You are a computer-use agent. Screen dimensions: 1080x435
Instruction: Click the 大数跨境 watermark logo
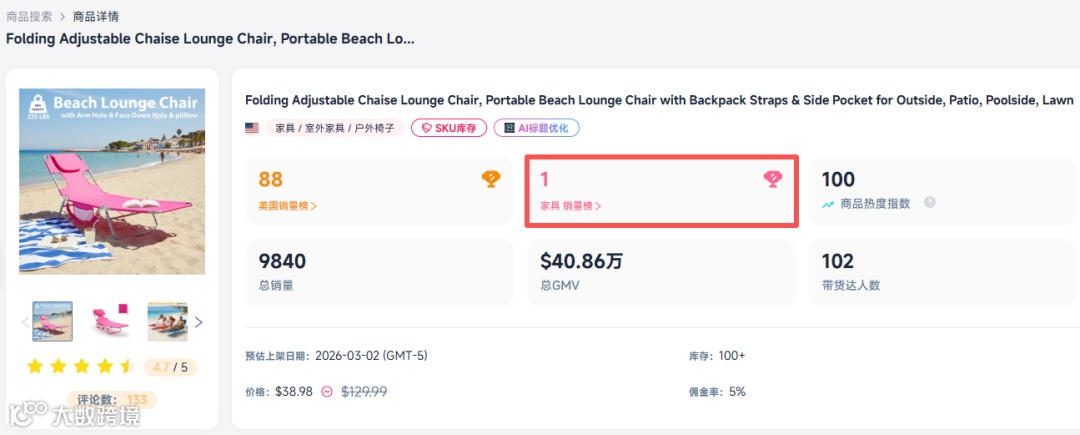click(75, 413)
